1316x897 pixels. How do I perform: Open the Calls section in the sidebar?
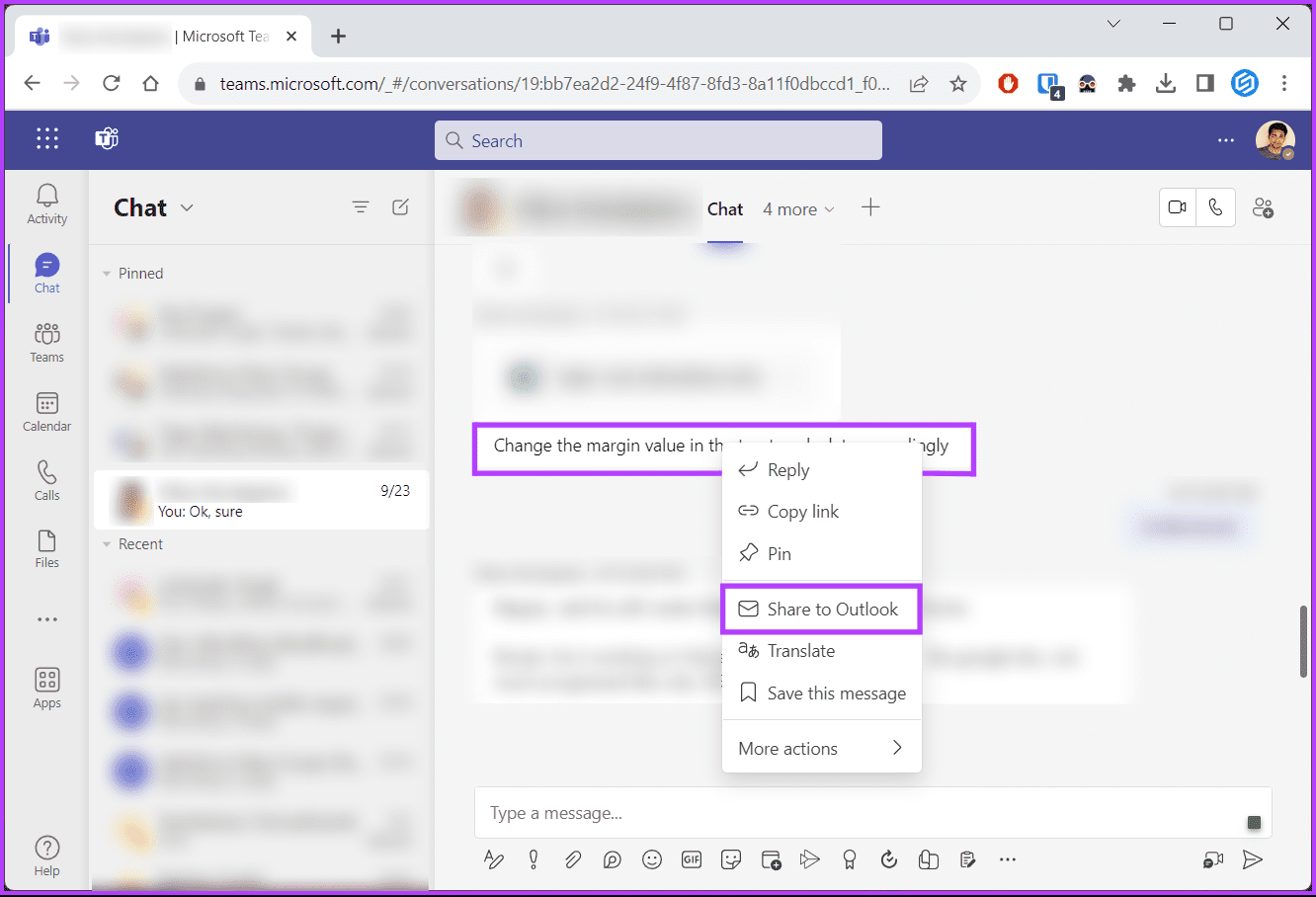pyautogui.click(x=46, y=481)
